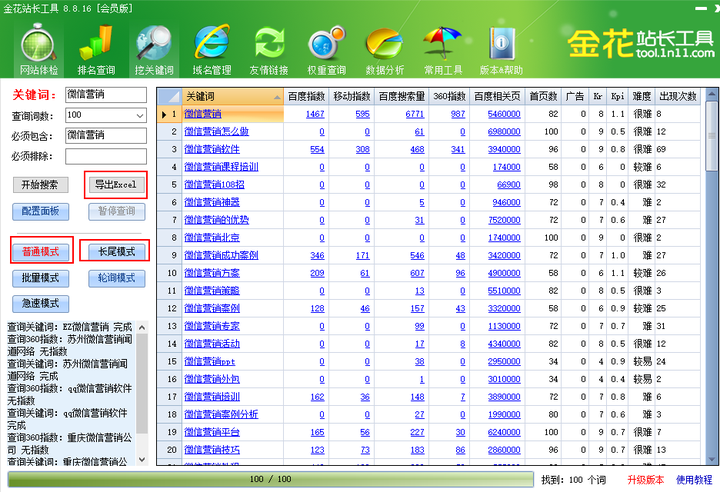
Task: Sort by the 广告 column header
Action: pos(574,96)
